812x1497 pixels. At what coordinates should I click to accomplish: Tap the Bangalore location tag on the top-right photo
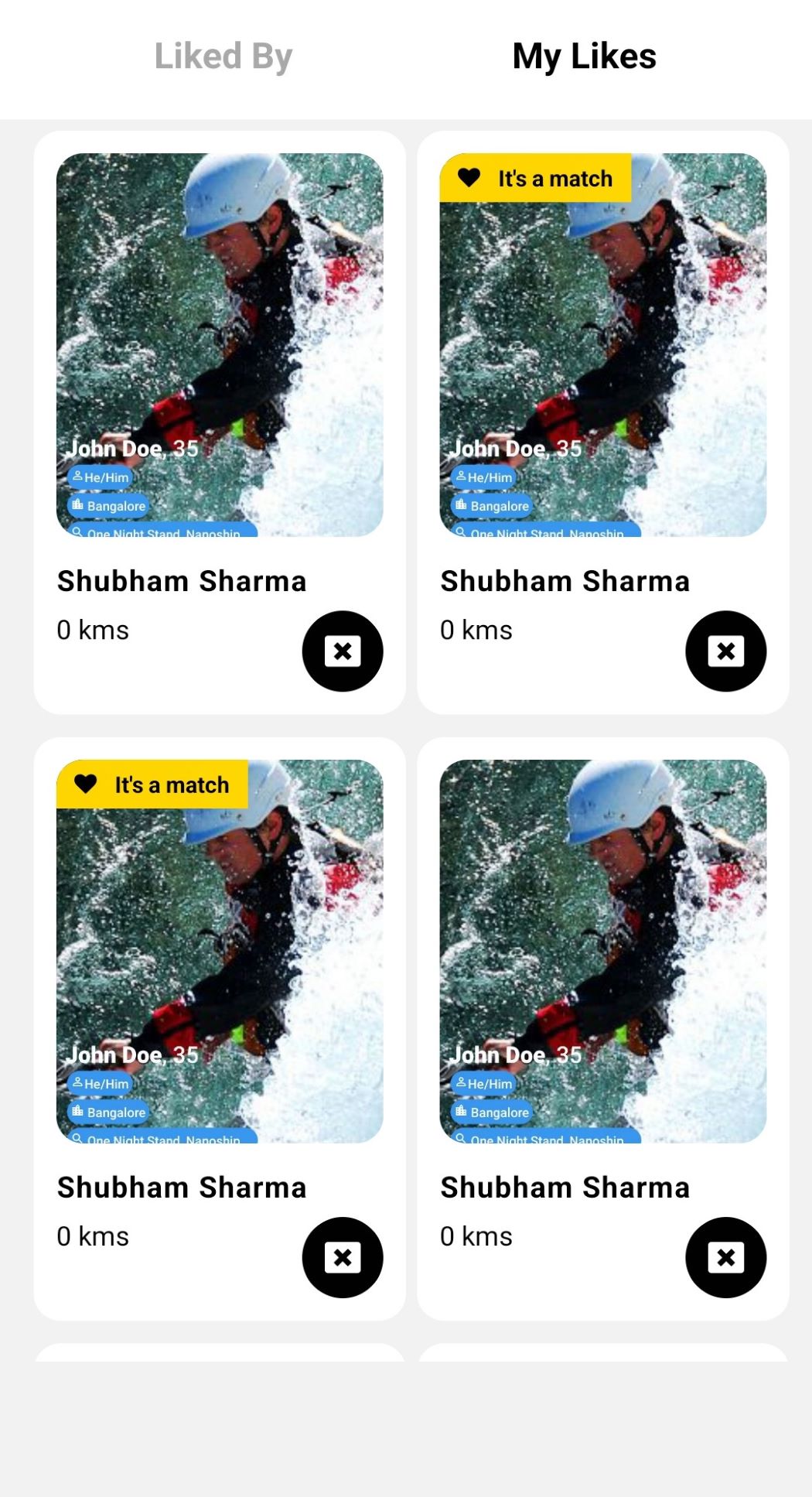[x=492, y=506]
